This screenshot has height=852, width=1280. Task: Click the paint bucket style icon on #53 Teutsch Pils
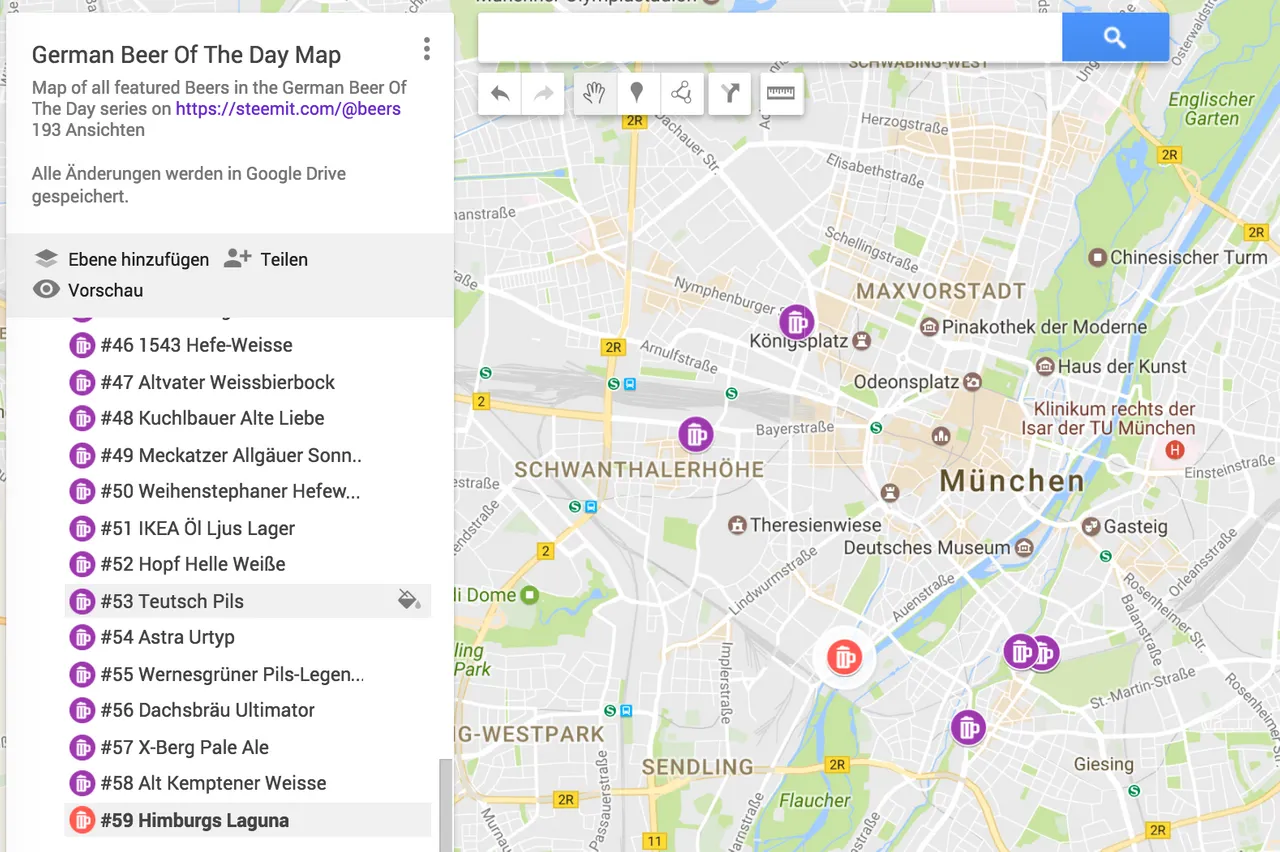click(409, 600)
